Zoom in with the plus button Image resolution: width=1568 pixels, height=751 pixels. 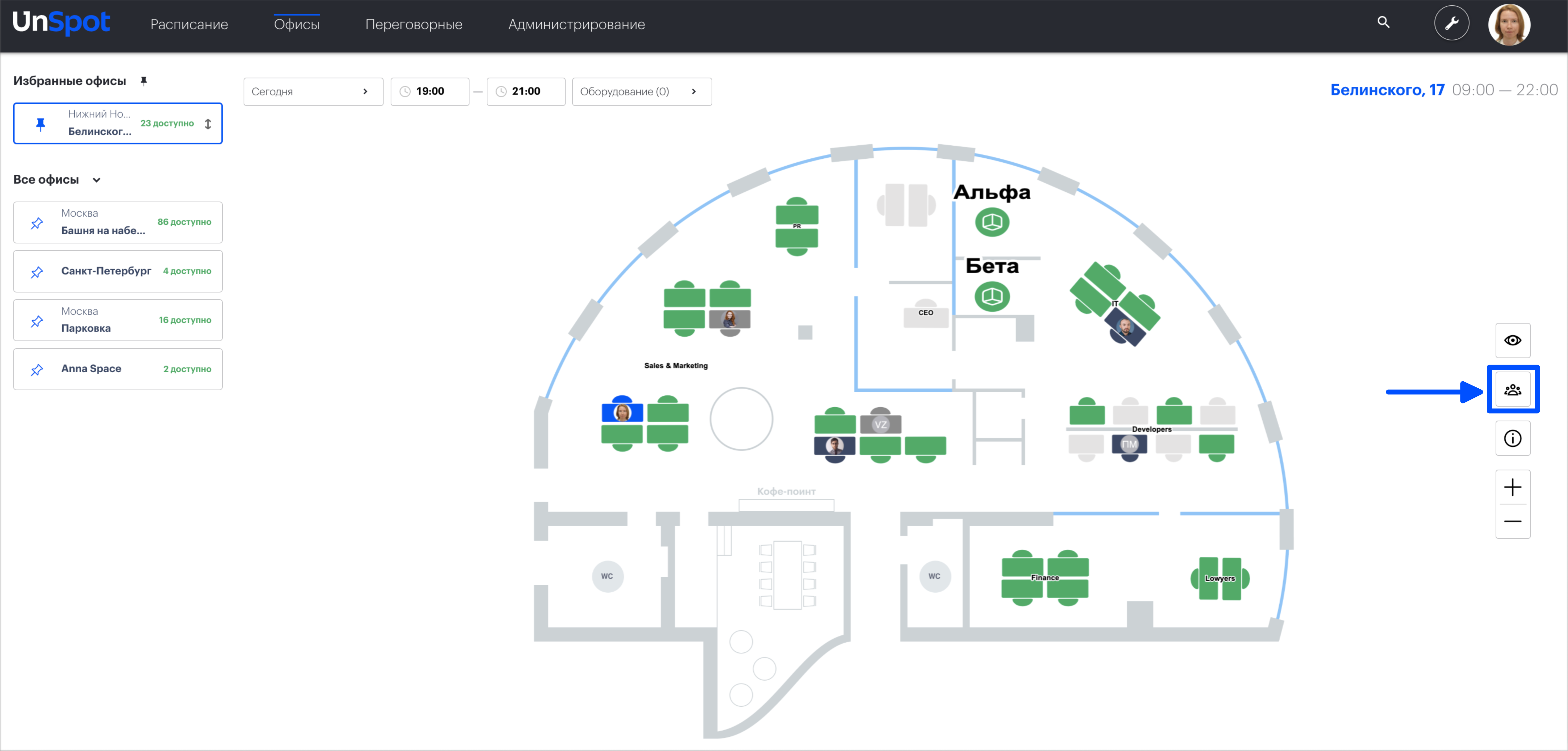tap(1513, 487)
